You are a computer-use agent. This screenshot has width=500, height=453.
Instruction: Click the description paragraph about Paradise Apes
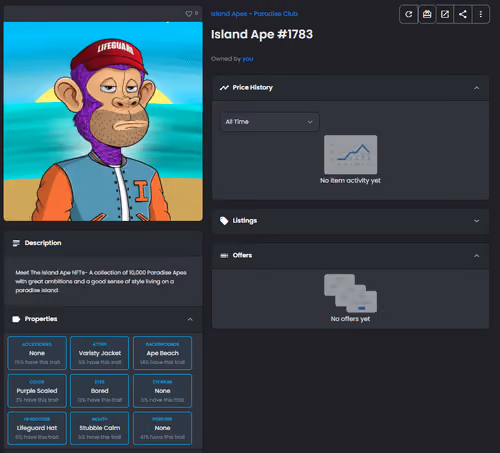pyautogui.click(x=101, y=282)
